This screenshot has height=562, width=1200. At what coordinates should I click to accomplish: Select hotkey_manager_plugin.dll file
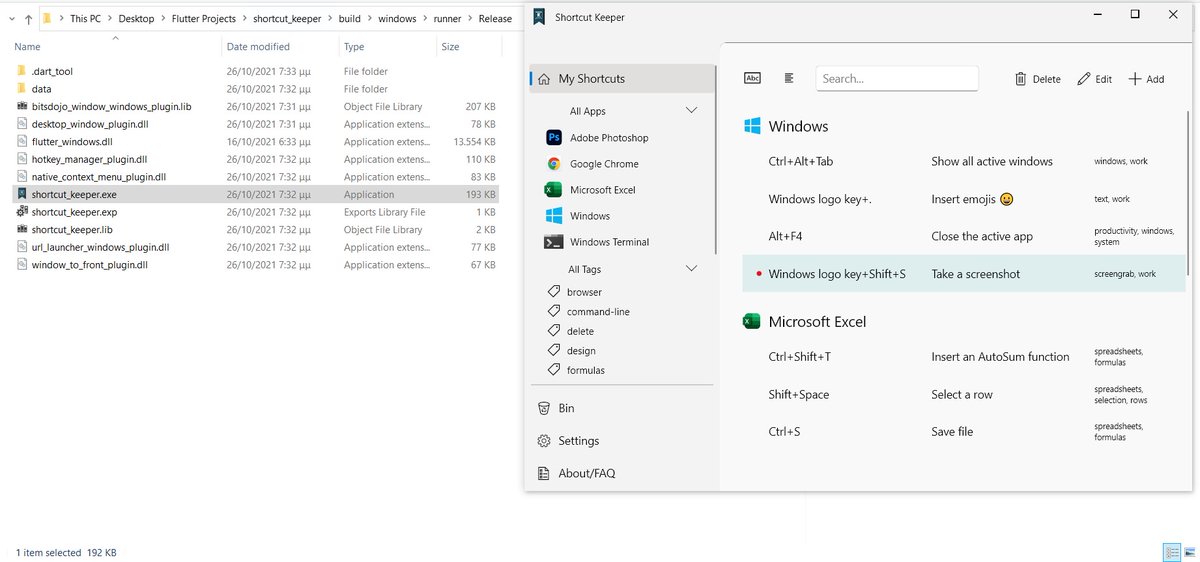pos(89,159)
